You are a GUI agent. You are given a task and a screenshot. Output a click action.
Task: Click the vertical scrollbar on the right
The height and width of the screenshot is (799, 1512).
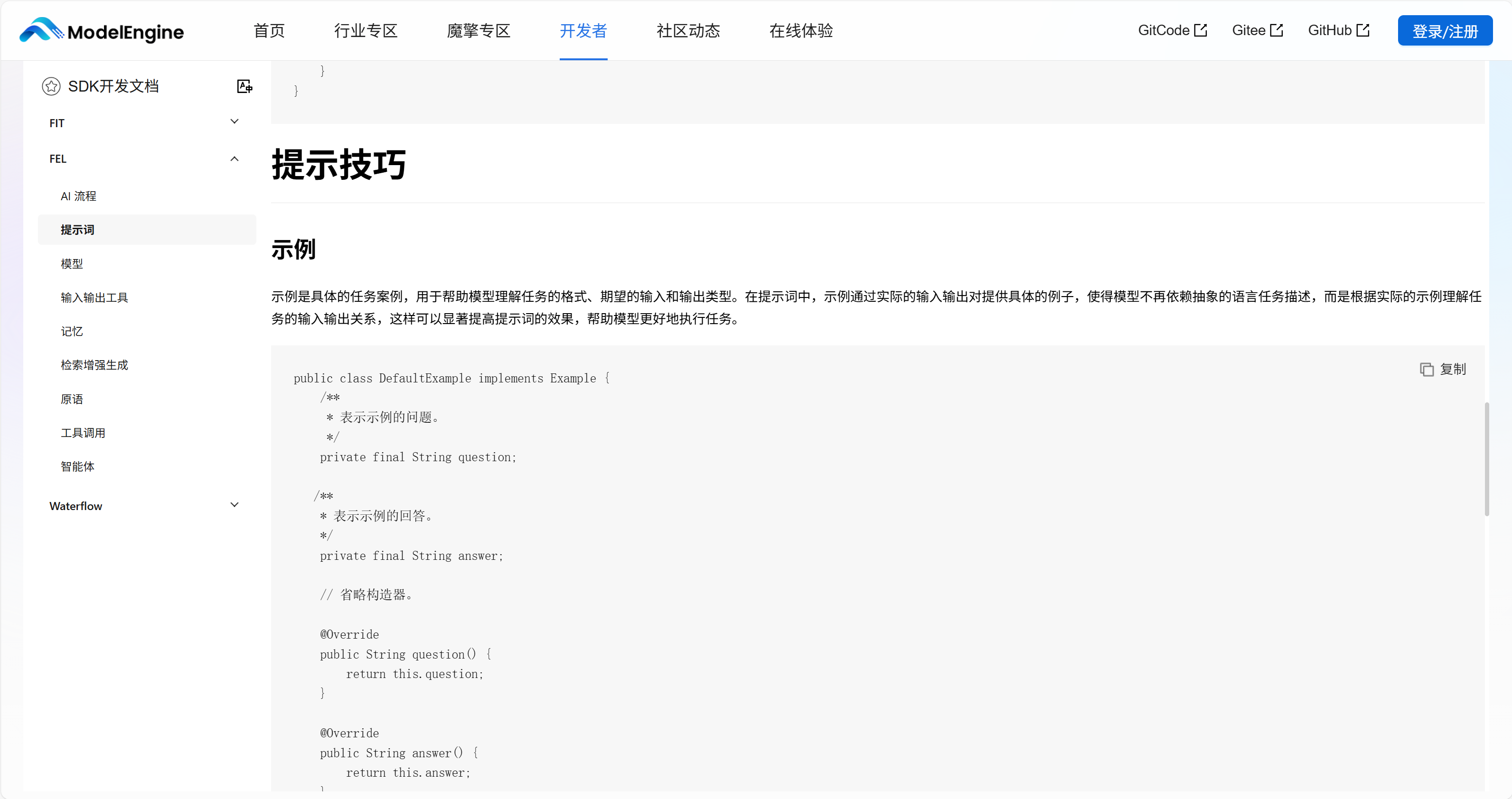1486,457
